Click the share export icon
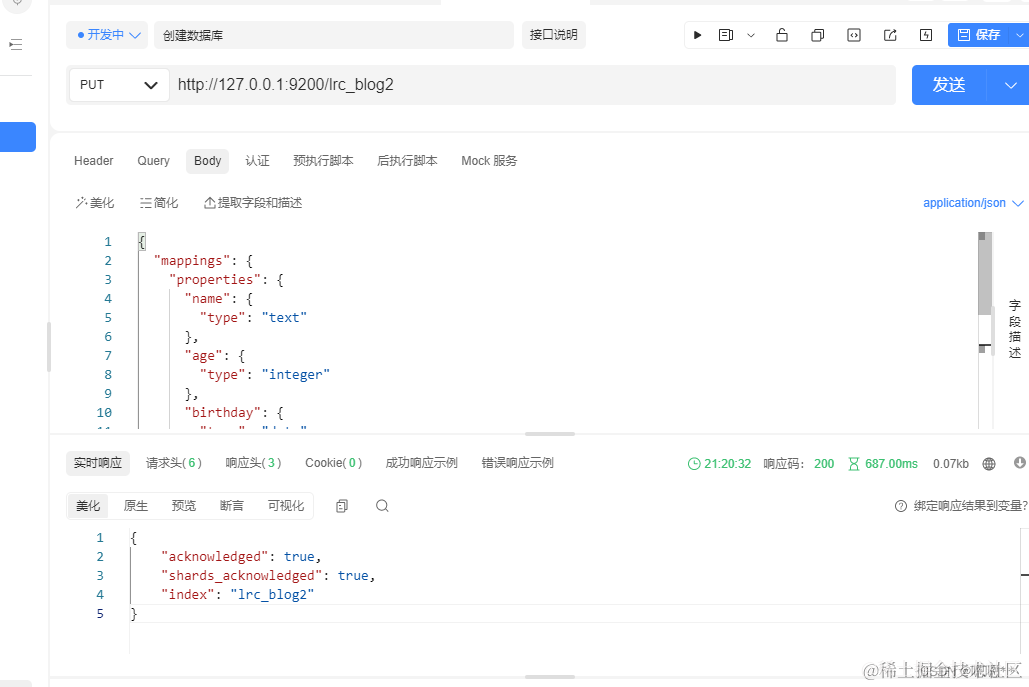Screen dimensions: 1029x687 pyautogui.click(x=890, y=35)
